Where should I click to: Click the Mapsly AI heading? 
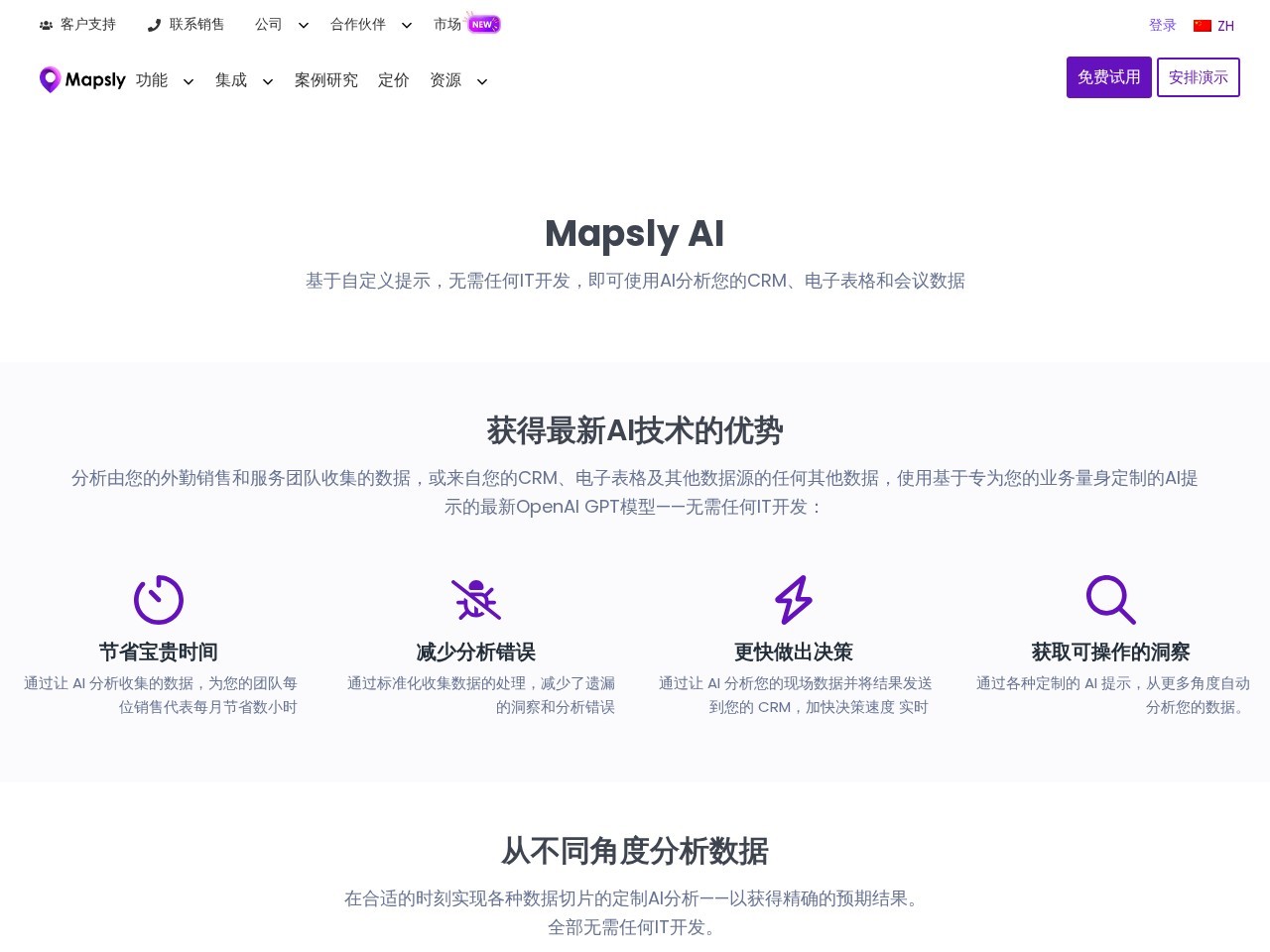[x=635, y=234]
